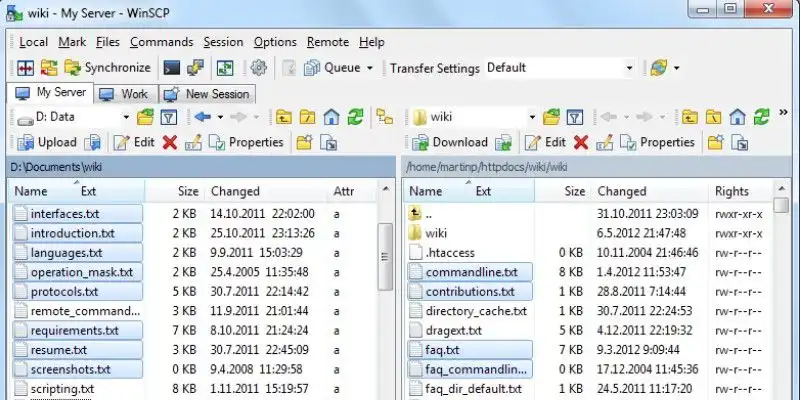The width and height of the screenshot is (800, 400).
Task: Open remote Properties button
Action: (658, 142)
